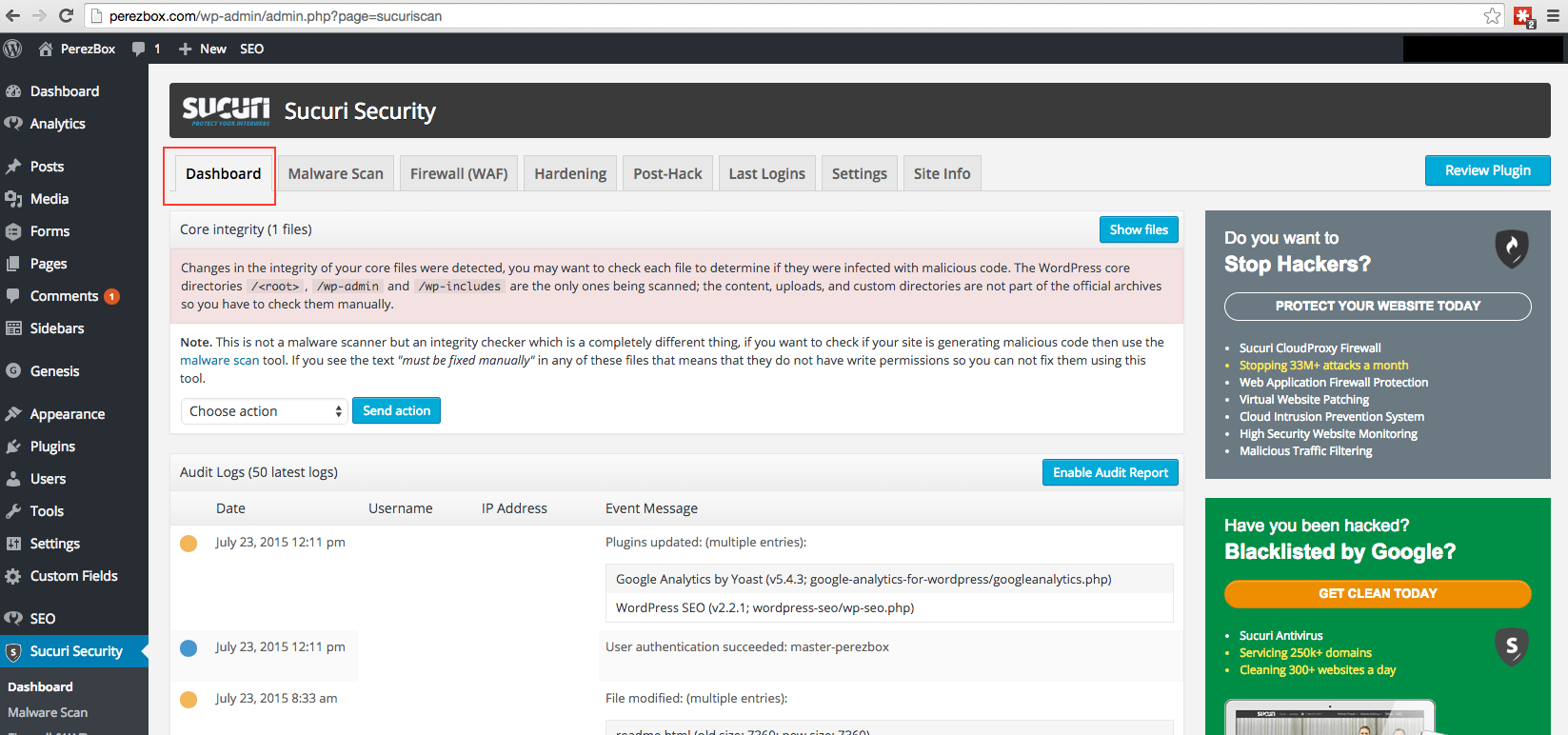Click the Forms icon in sidebar
1568x735 pixels.
click(13, 231)
